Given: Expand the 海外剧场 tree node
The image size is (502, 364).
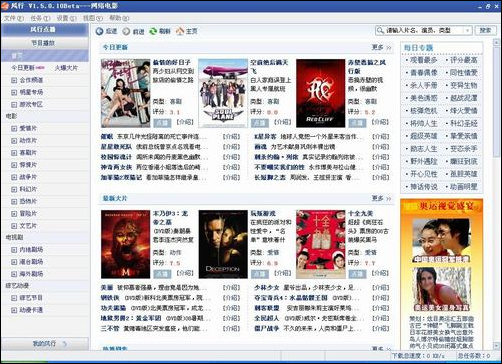Looking at the screenshot, I should (x=14, y=274).
